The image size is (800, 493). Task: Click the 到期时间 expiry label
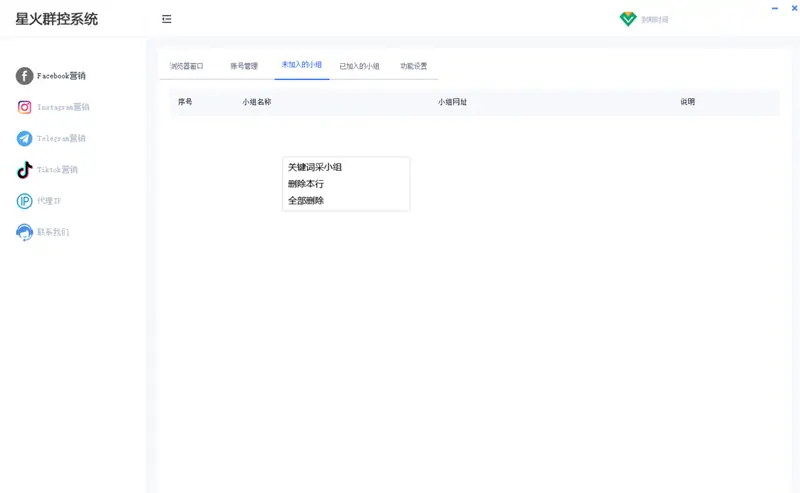tap(655, 20)
